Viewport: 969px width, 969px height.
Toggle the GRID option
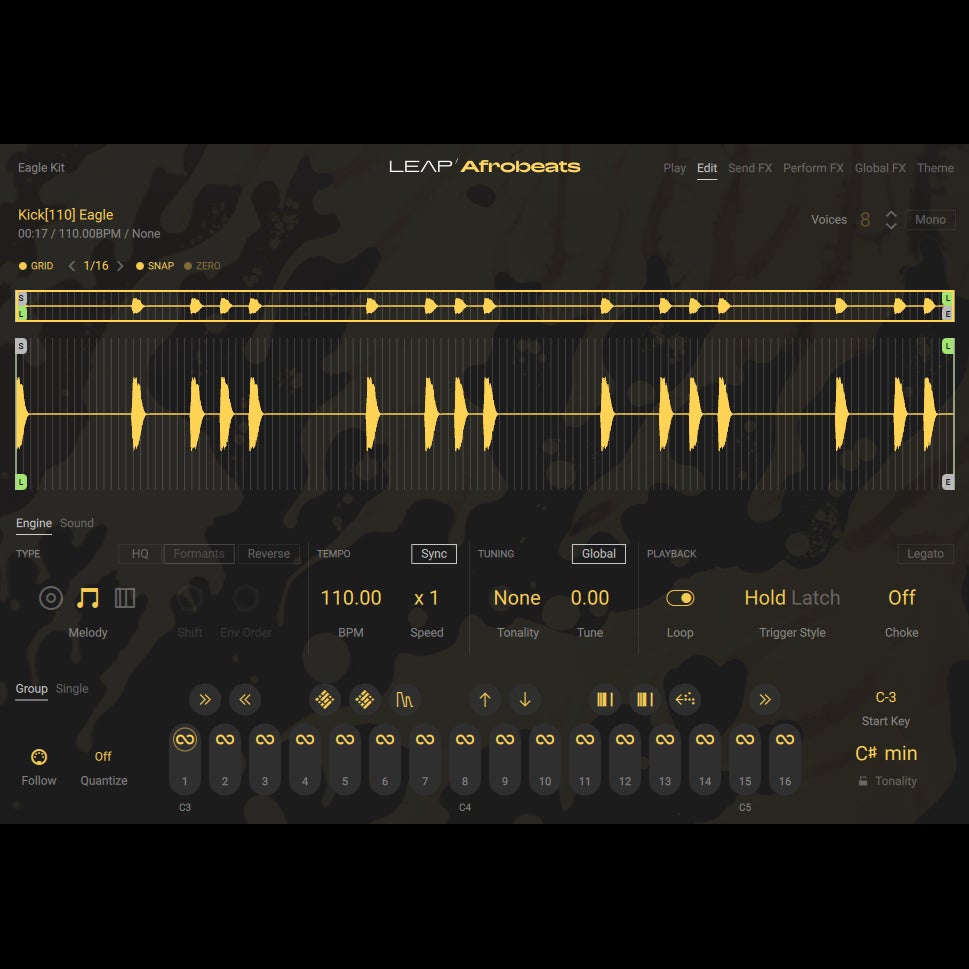36,266
